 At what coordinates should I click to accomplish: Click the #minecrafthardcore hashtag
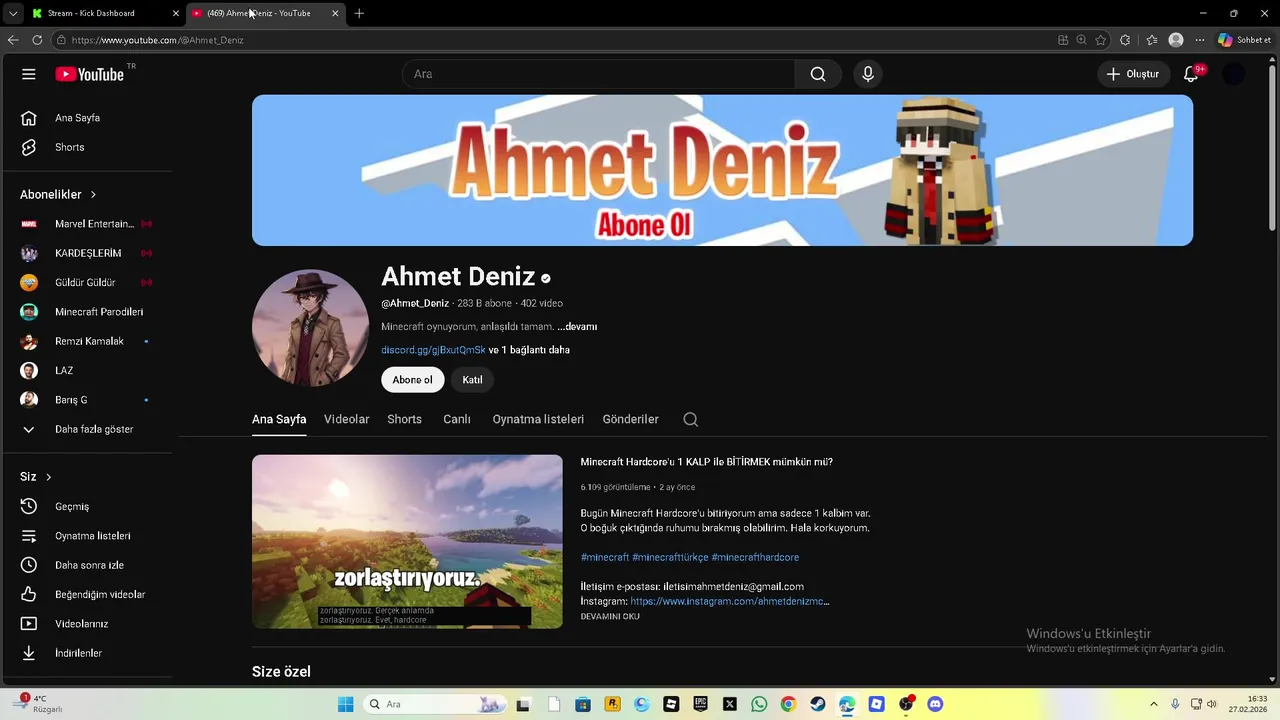pyautogui.click(x=755, y=557)
